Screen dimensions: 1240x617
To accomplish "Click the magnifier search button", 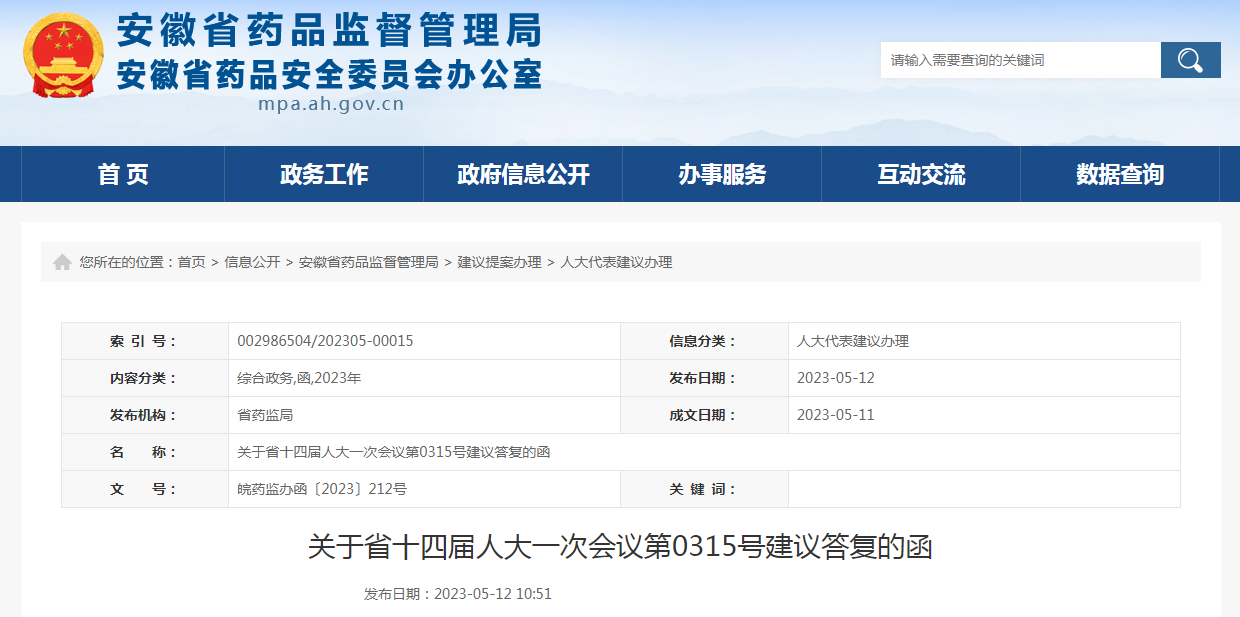I will (1190, 60).
